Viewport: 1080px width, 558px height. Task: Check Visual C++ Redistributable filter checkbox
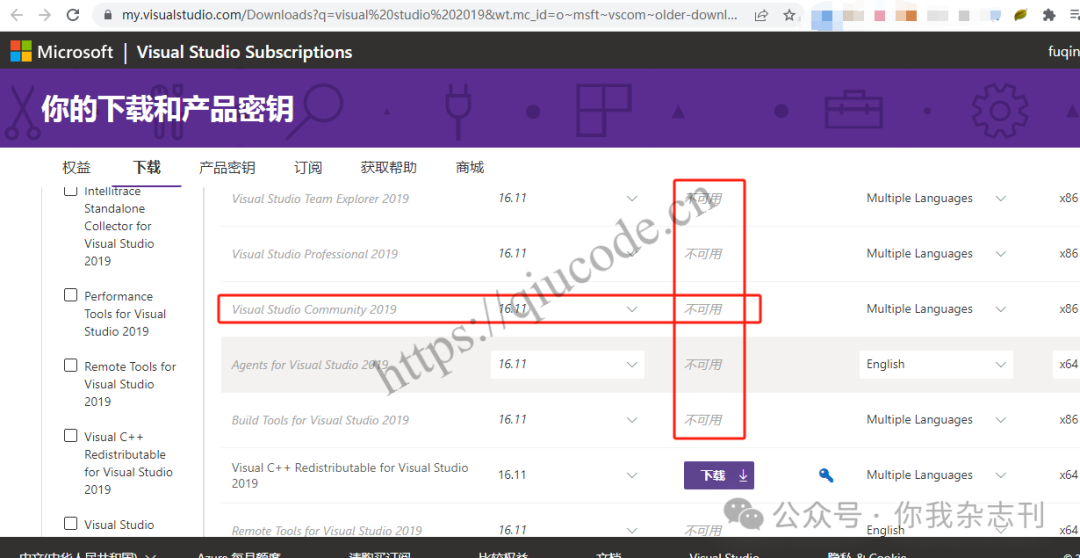click(70, 435)
